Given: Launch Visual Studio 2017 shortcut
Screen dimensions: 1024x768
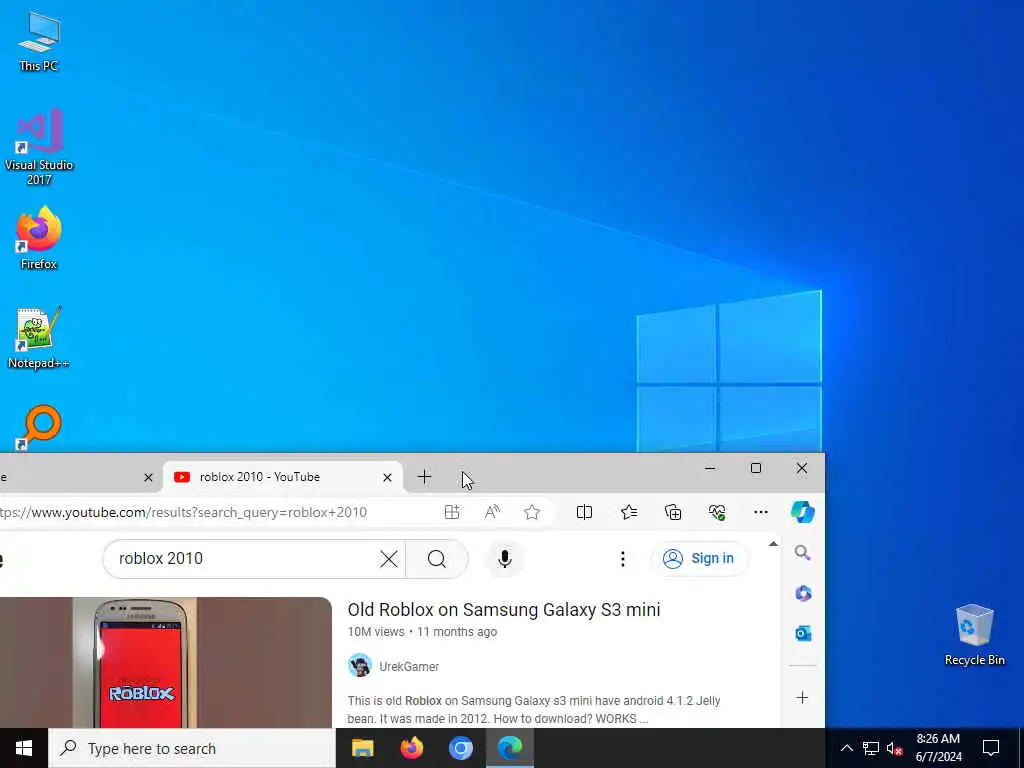Looking at the screenshot, I should [x=39, y=146].
